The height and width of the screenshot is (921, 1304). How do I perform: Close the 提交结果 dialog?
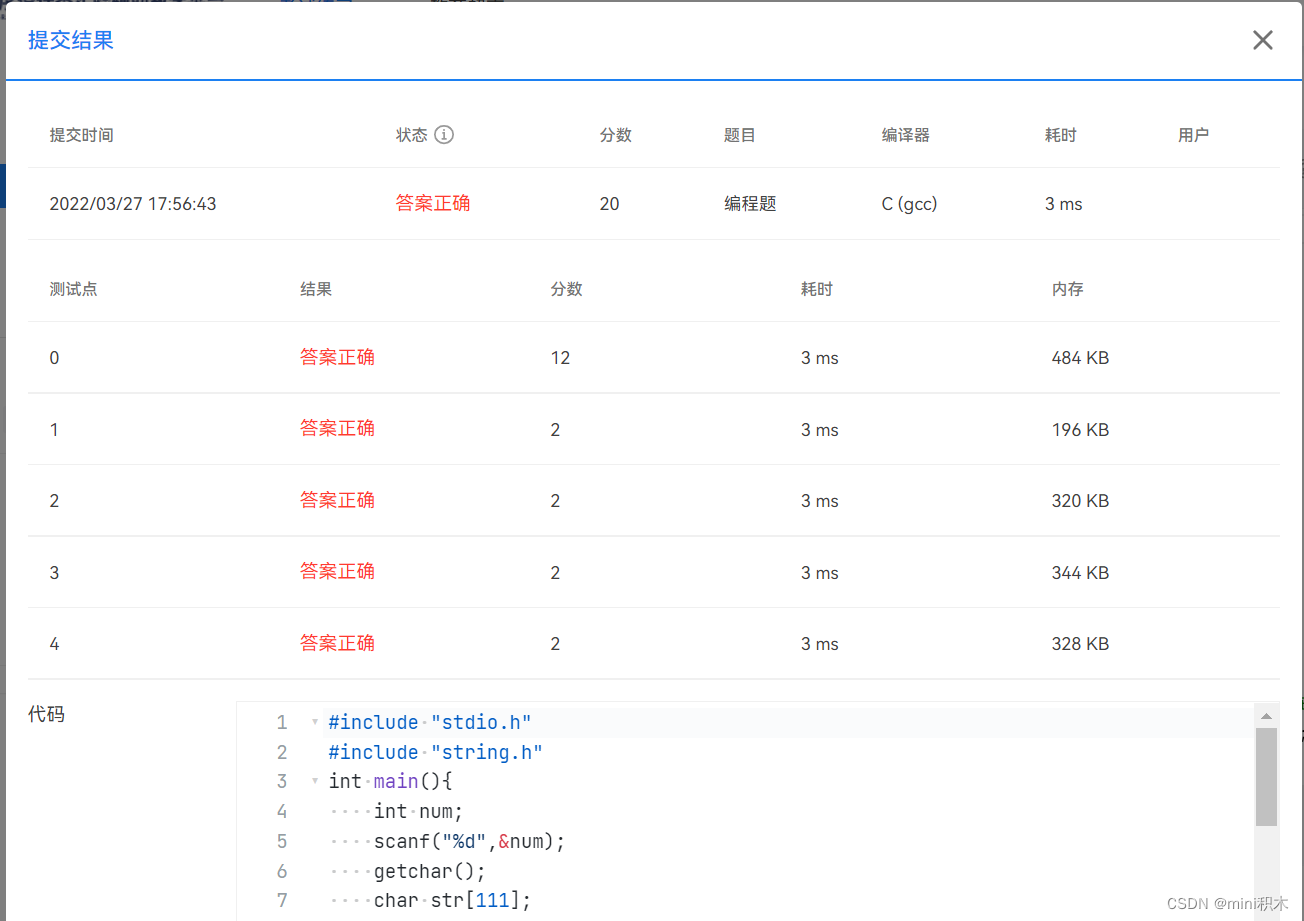tap(1263, 40)
